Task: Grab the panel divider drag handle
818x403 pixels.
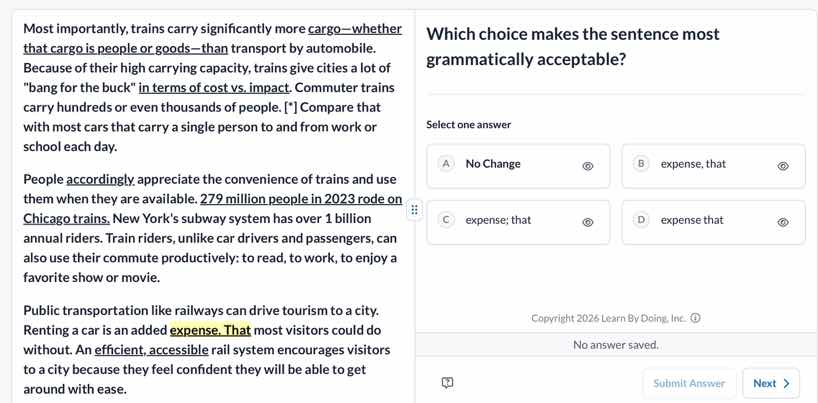Action: 415,210
